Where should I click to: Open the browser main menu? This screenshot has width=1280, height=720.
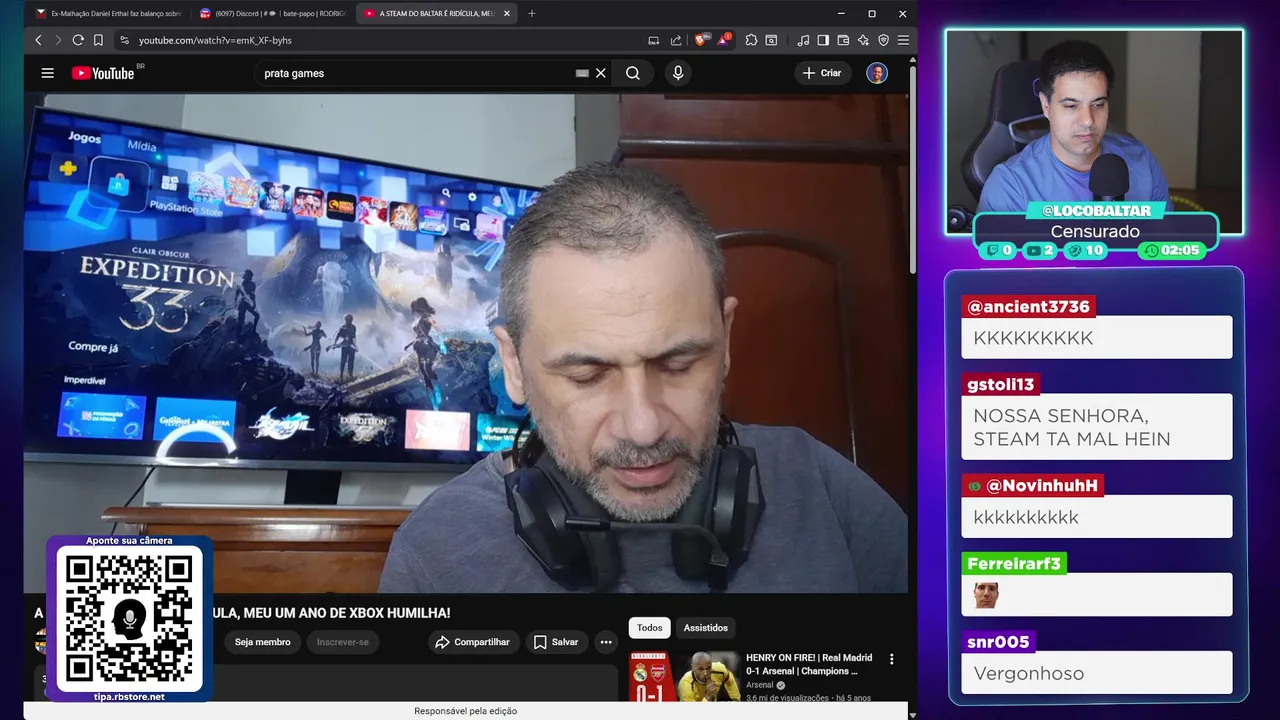click(x=903, y=40)
